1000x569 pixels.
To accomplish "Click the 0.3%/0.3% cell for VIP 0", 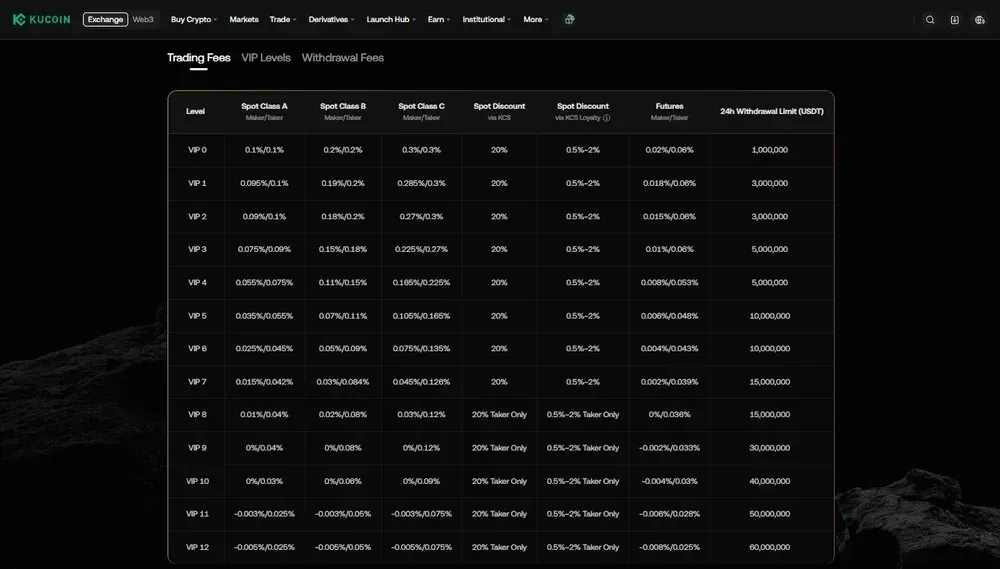I will coord(421,150).
